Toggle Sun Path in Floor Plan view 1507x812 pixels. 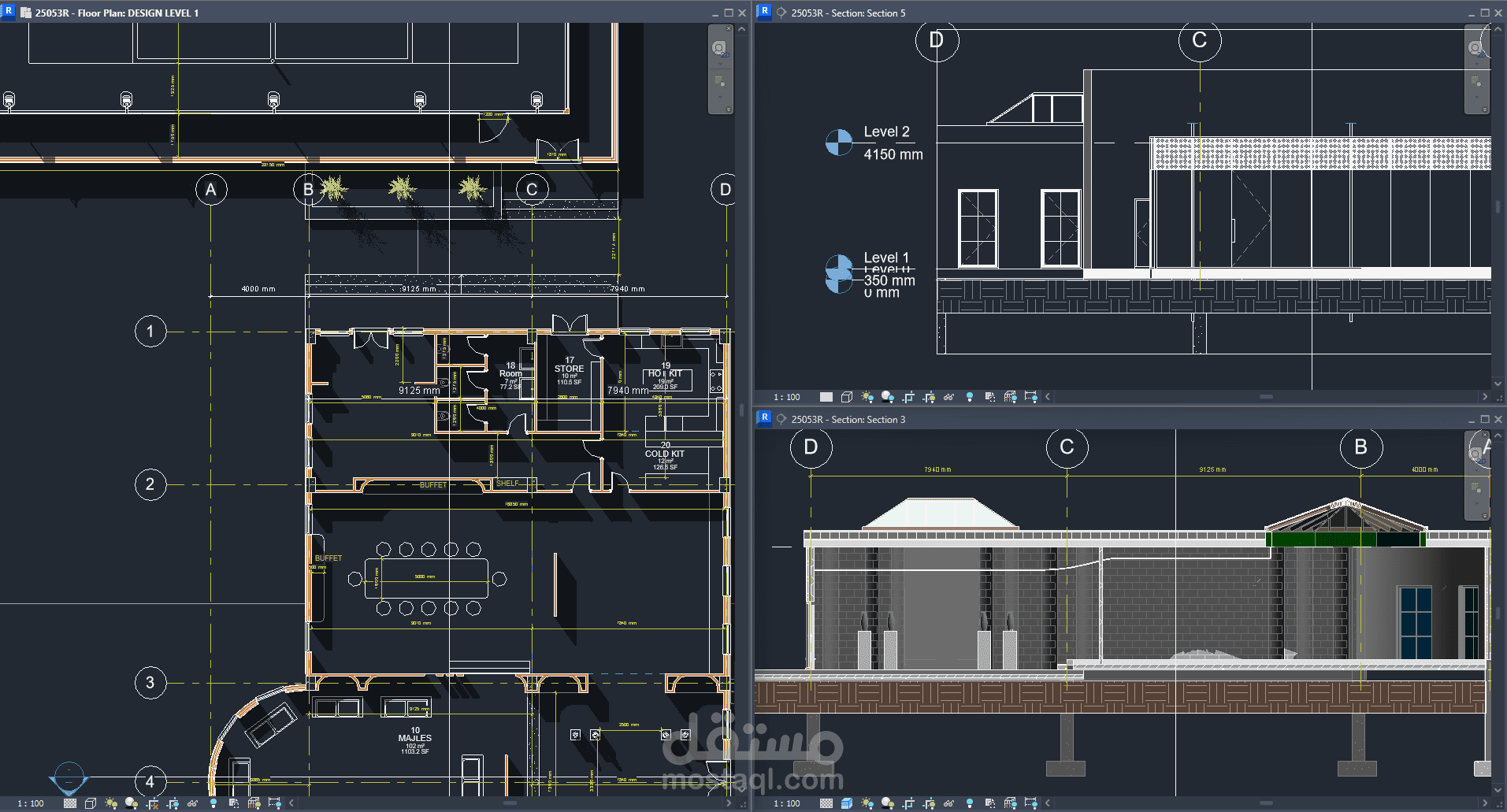[111, 803]
